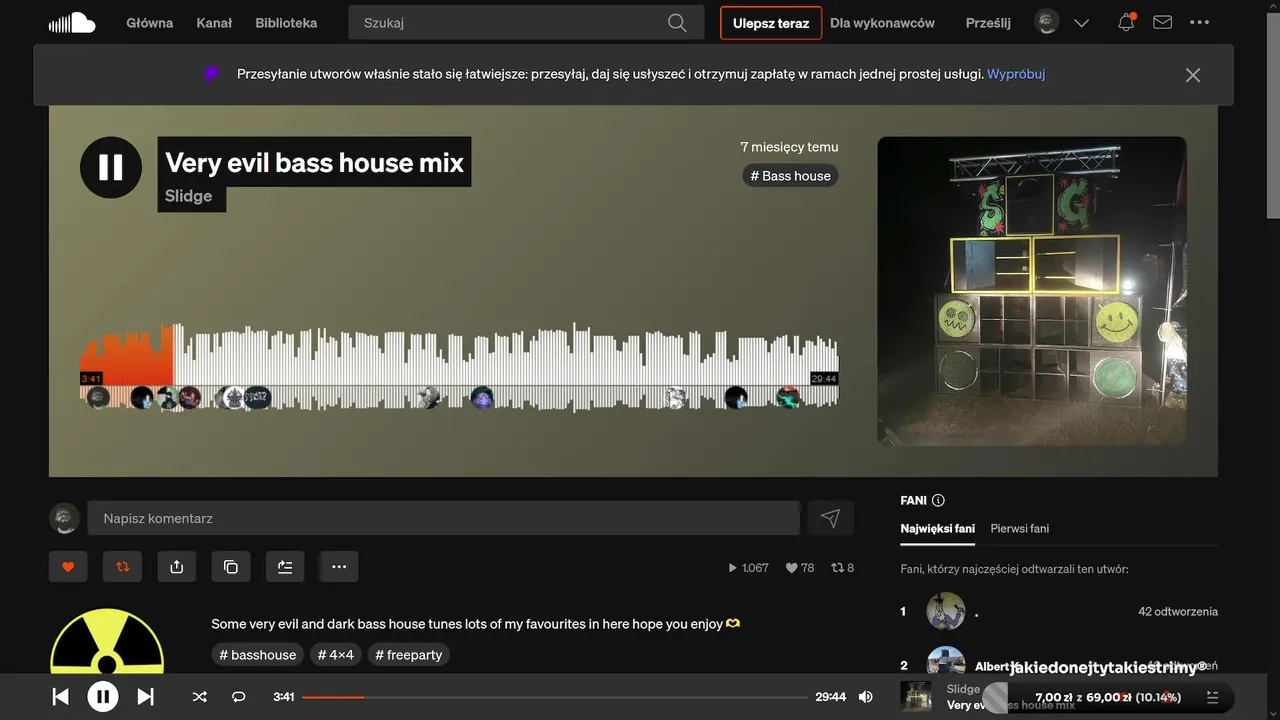
Task: Seek on the bottom player progress bar
Action: pos(555,697)
